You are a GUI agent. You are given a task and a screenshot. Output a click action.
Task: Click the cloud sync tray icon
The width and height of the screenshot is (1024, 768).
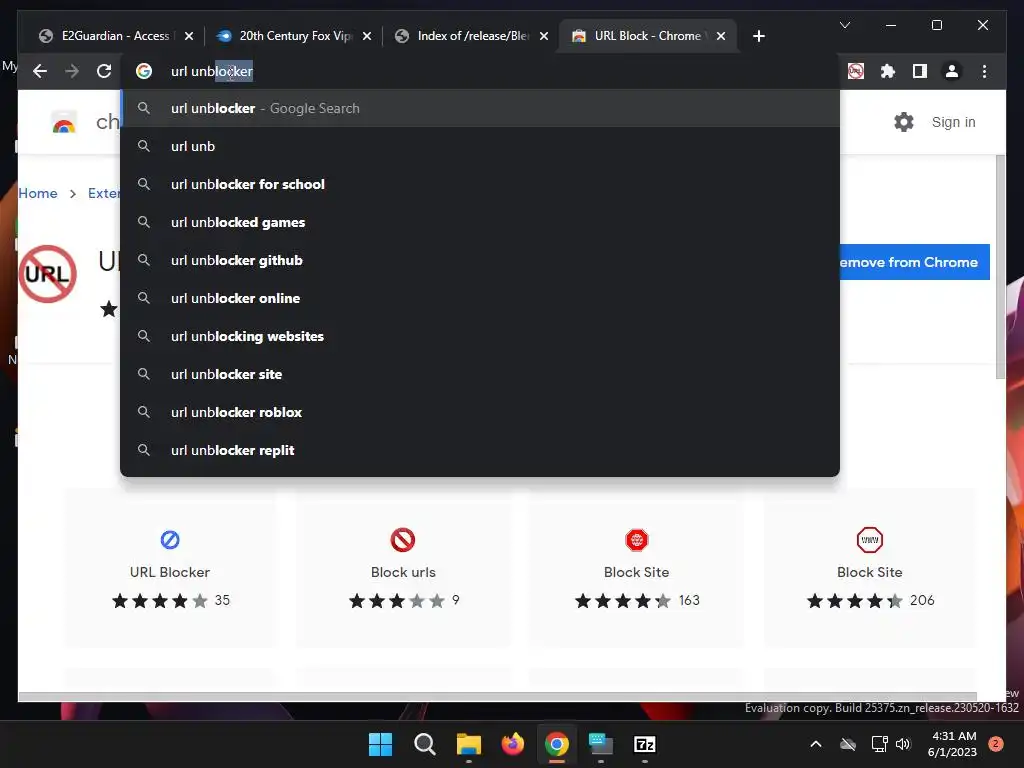point(848,744)
